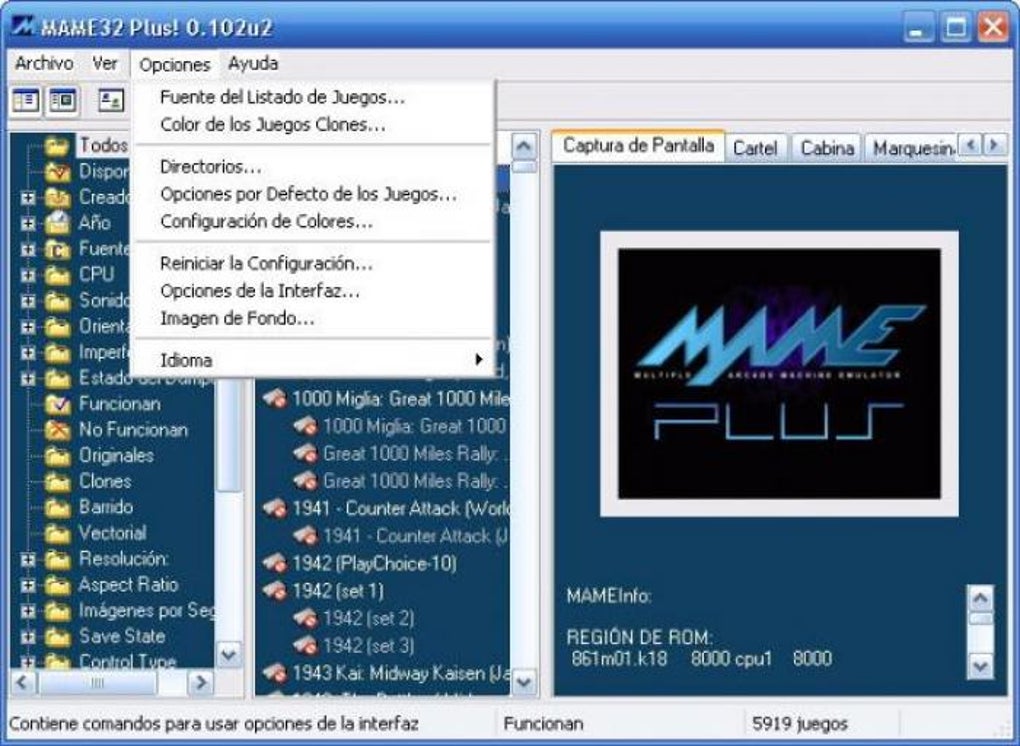Open the Ver menu

[105, 64]
